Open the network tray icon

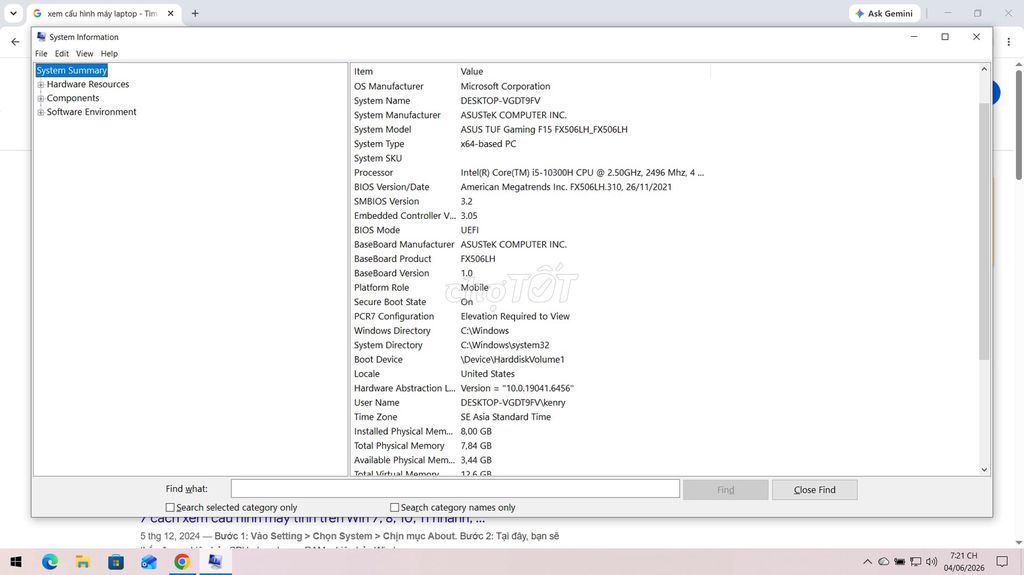click(x=916, y=561)
